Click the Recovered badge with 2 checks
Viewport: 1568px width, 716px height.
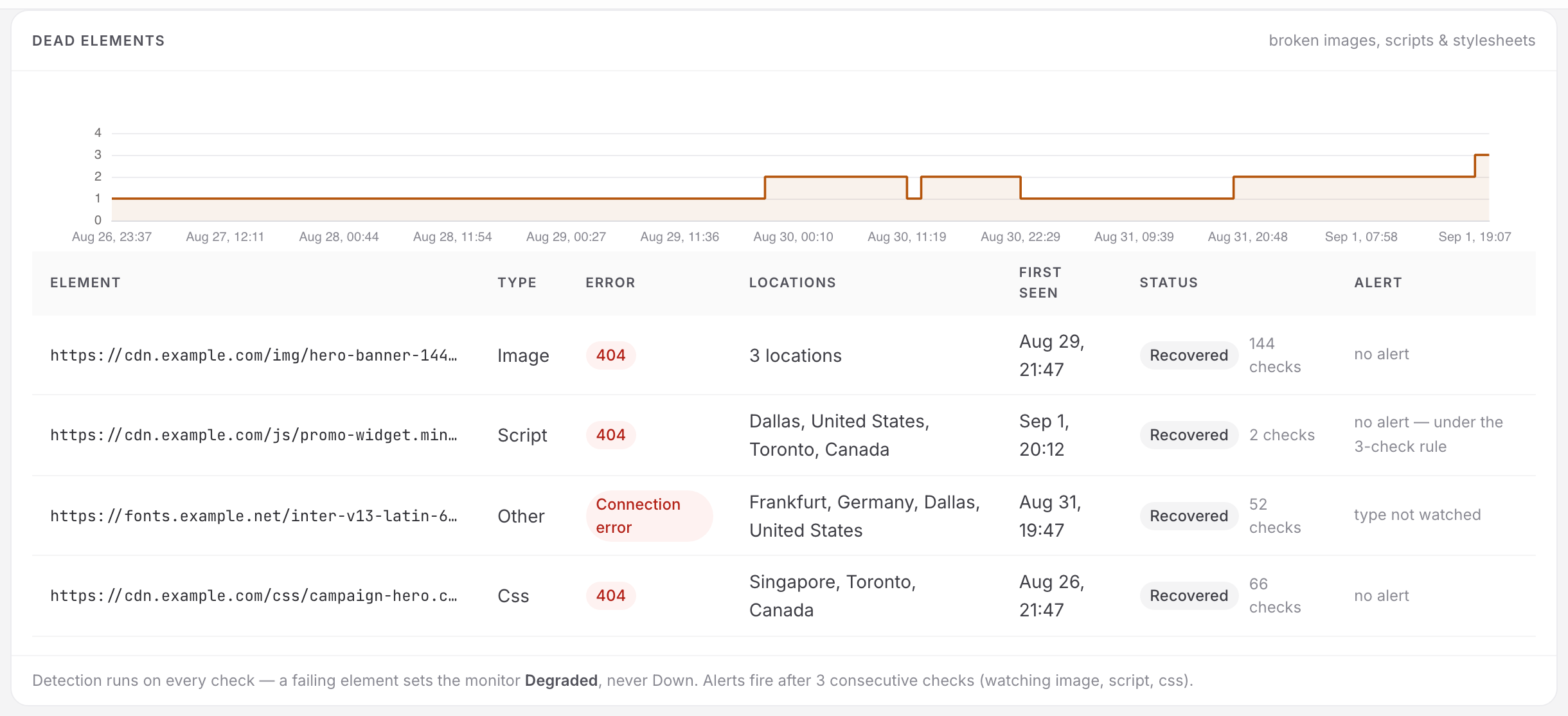click(1189, 435)
